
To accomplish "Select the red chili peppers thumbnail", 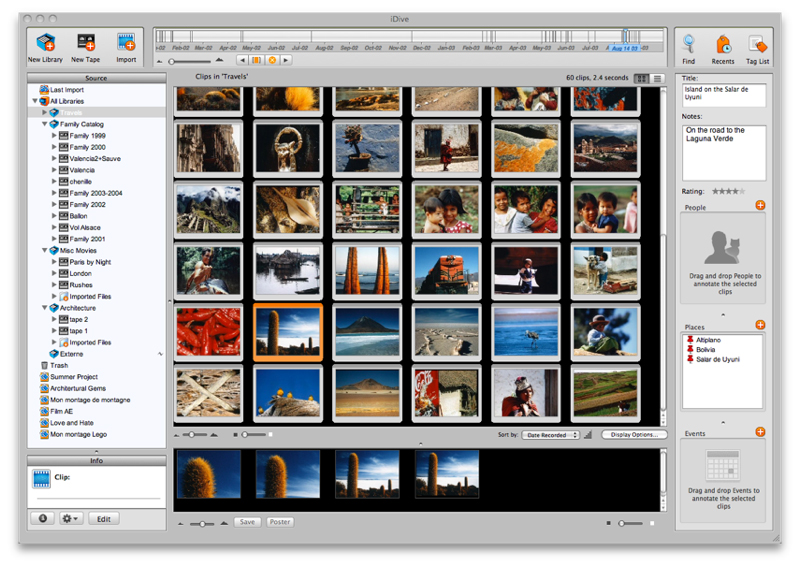I will [x=208, y=332].
